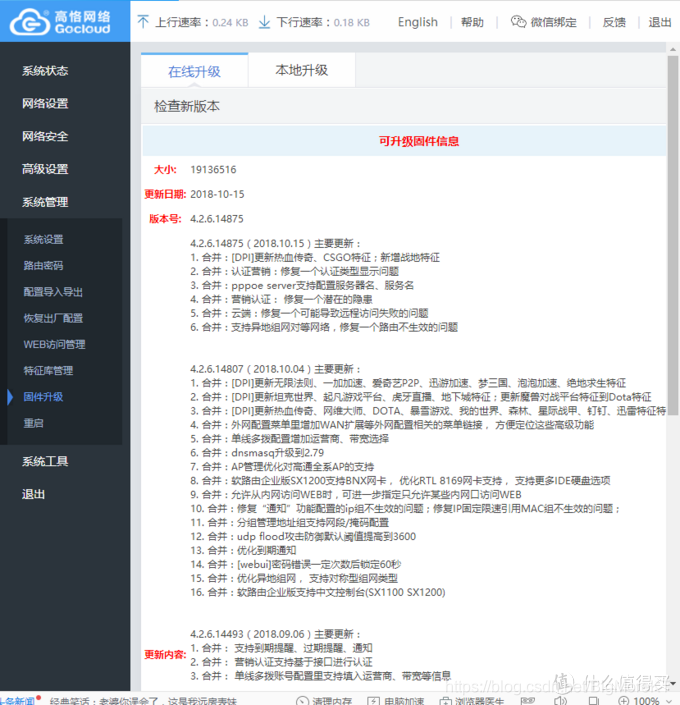Switch language to English

point(417,22)
